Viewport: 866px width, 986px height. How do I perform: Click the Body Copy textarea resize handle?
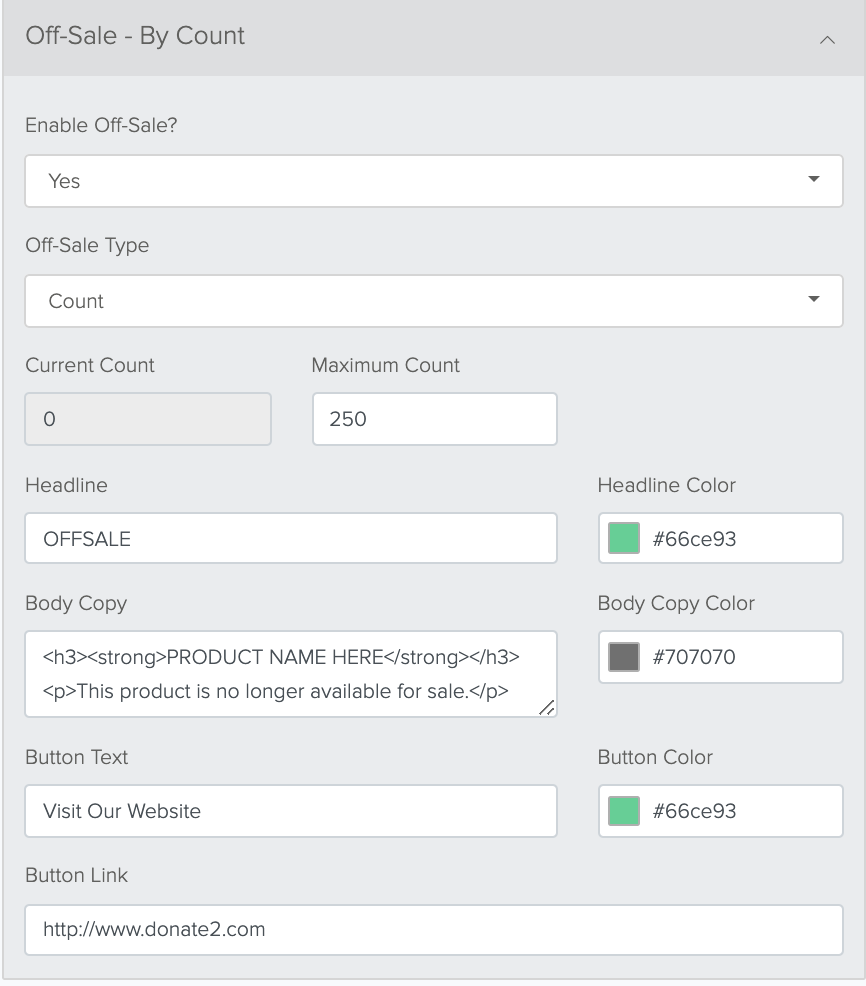(547, 707)
